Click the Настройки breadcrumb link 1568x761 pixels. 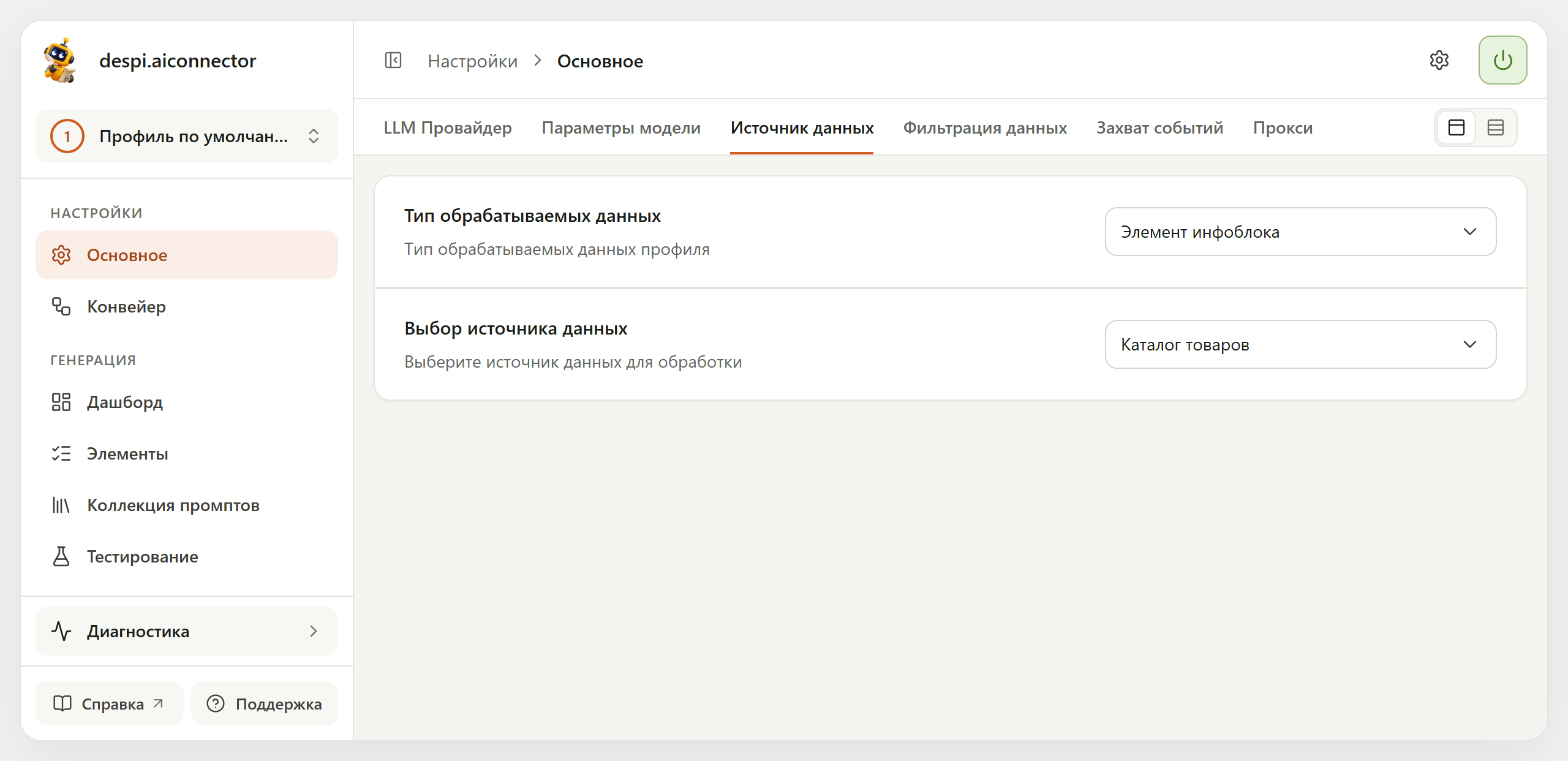pos(472,61)
